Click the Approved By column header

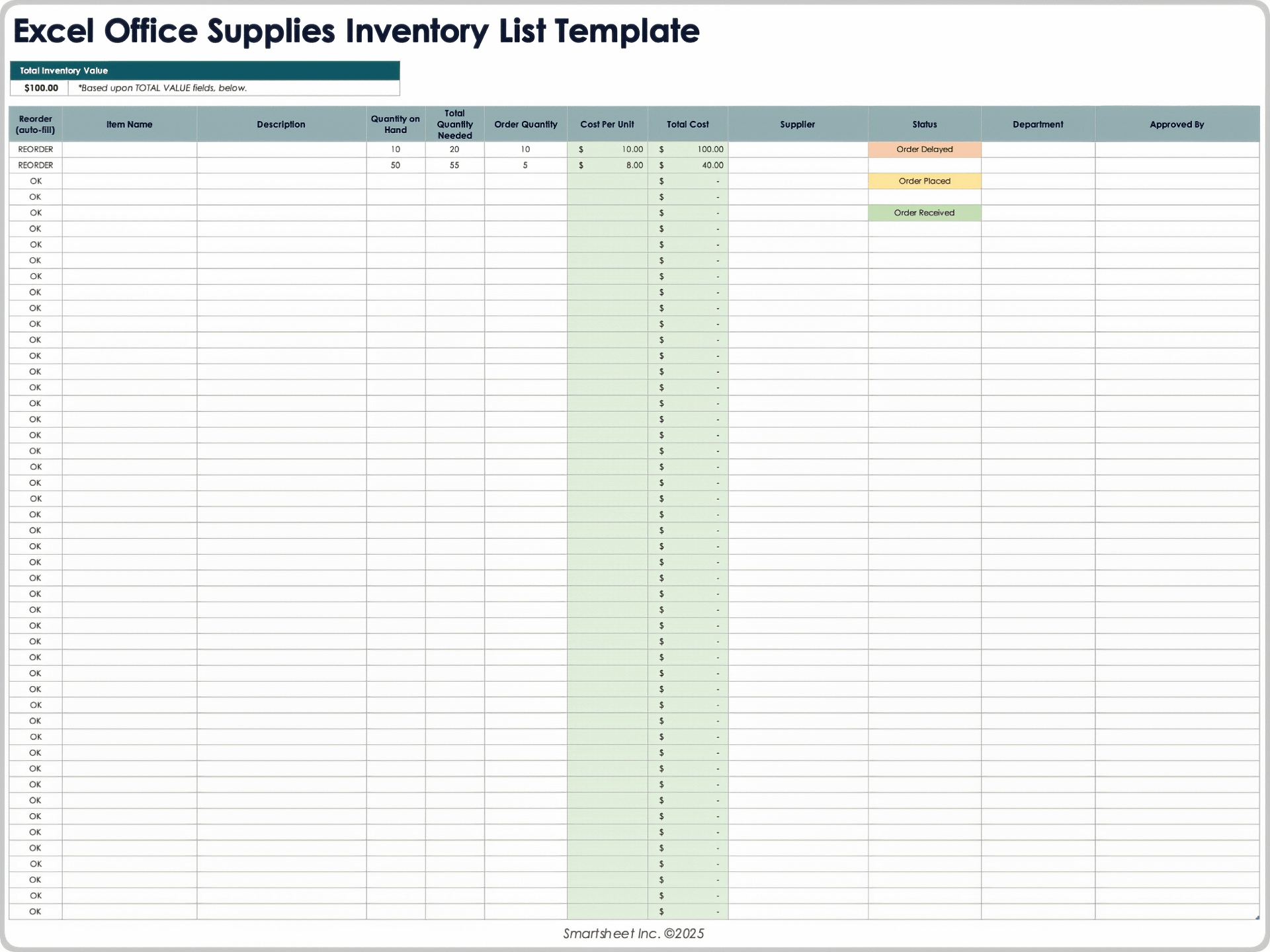pos(1177,124)
